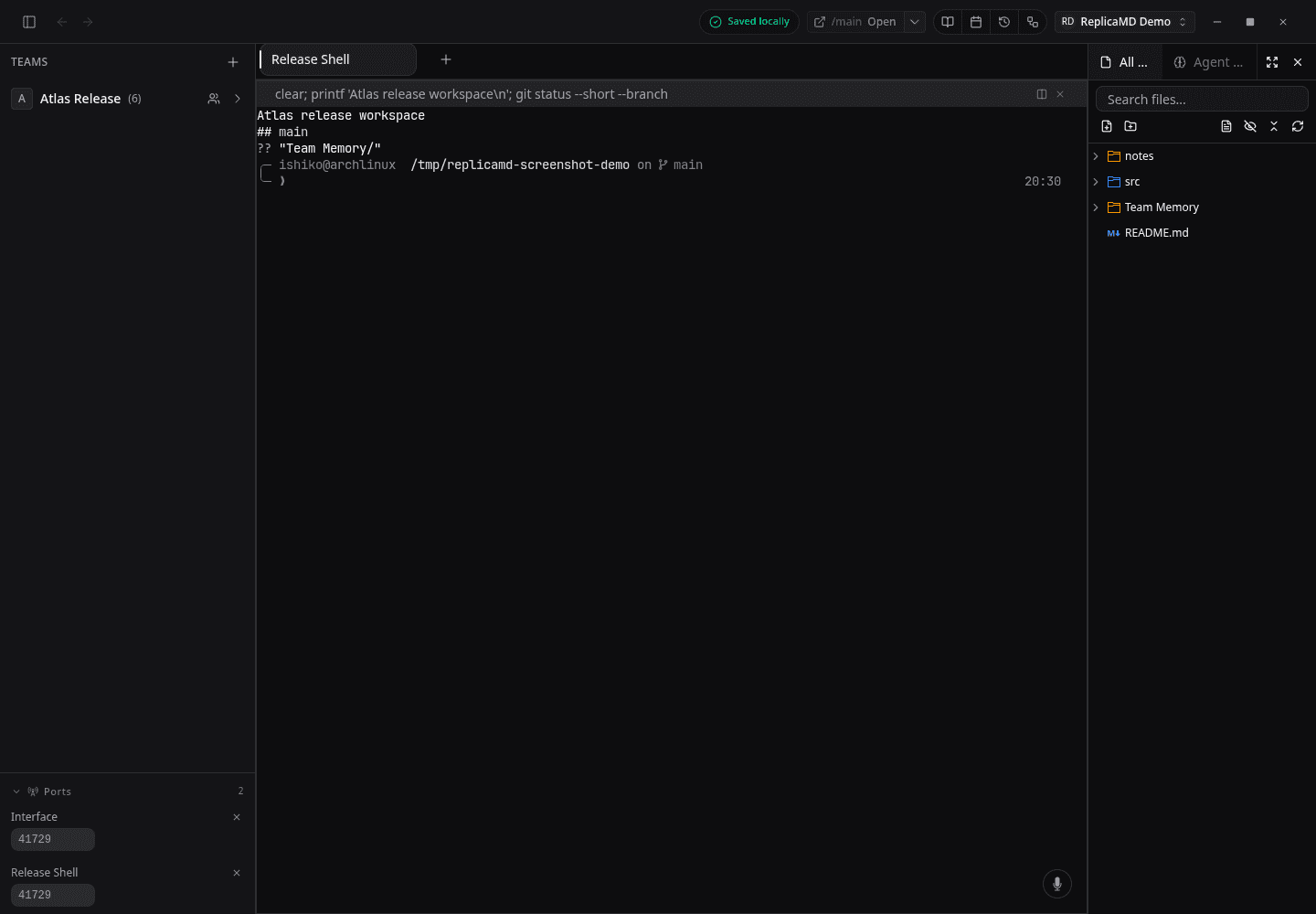Switch to the Agent tab

(1209, 62)
